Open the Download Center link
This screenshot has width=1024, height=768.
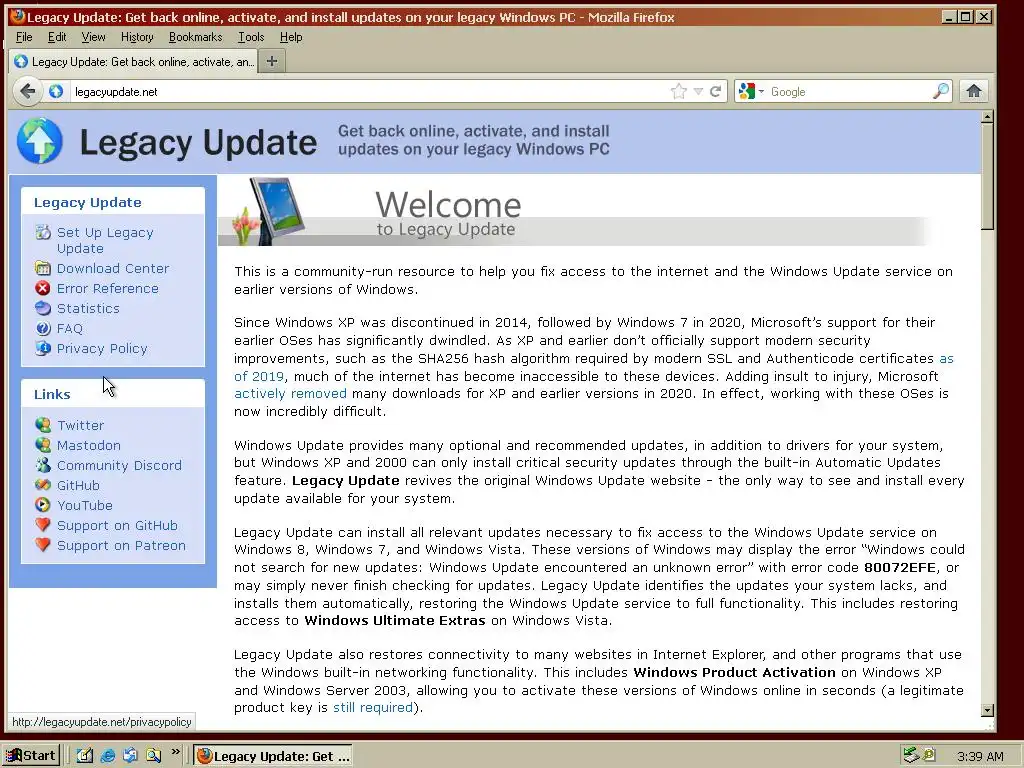(113, 268)
